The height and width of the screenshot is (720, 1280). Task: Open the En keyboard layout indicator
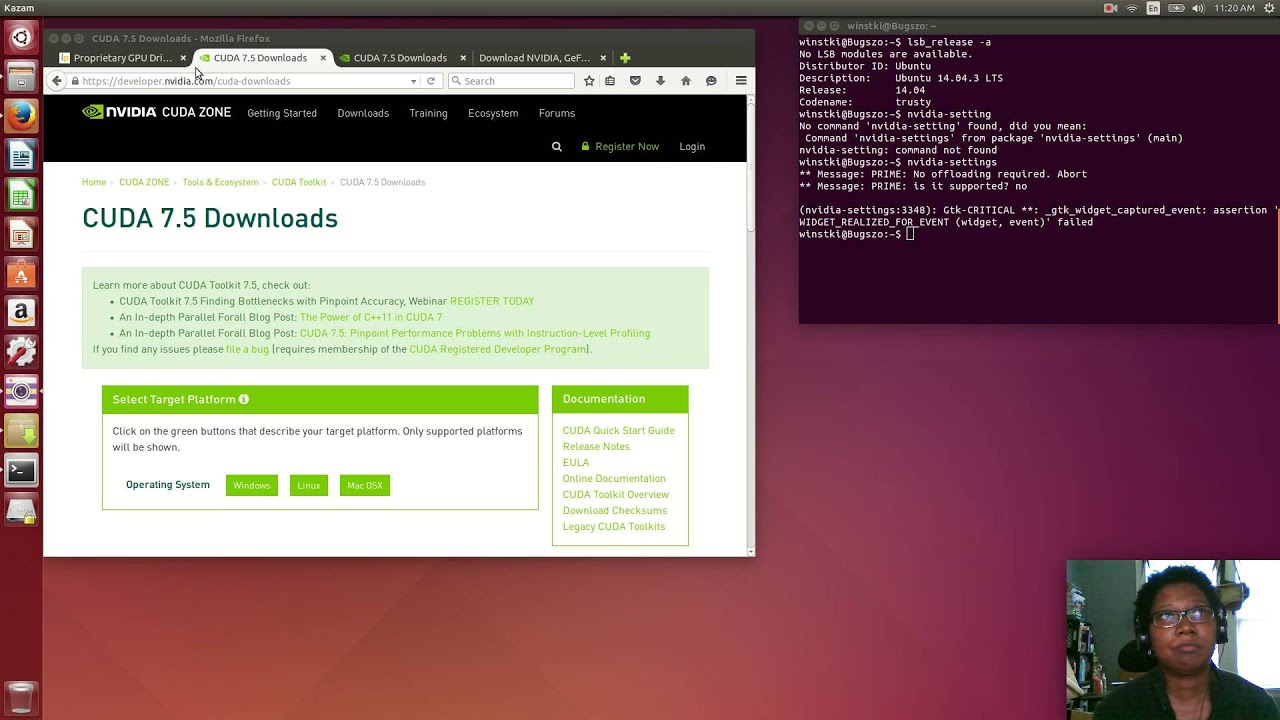click(1153, 8)
